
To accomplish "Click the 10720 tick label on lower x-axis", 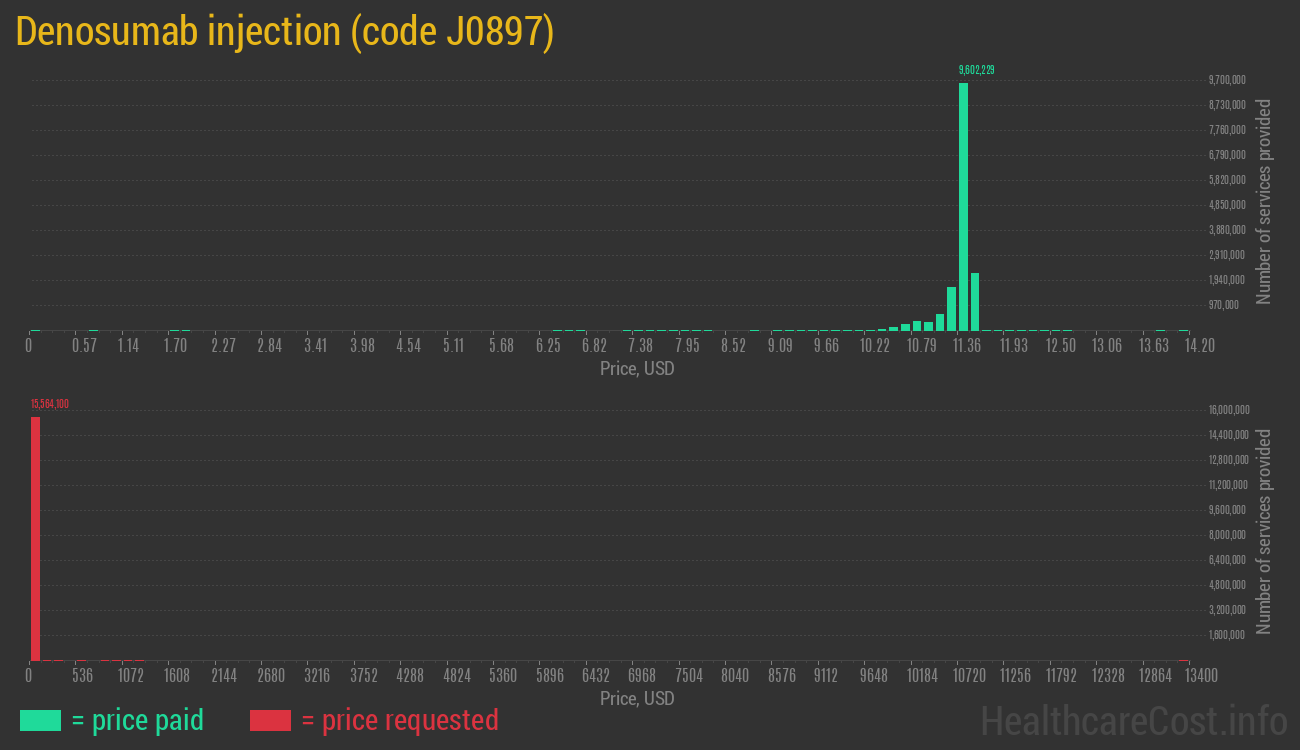I will tap(969, 676).
